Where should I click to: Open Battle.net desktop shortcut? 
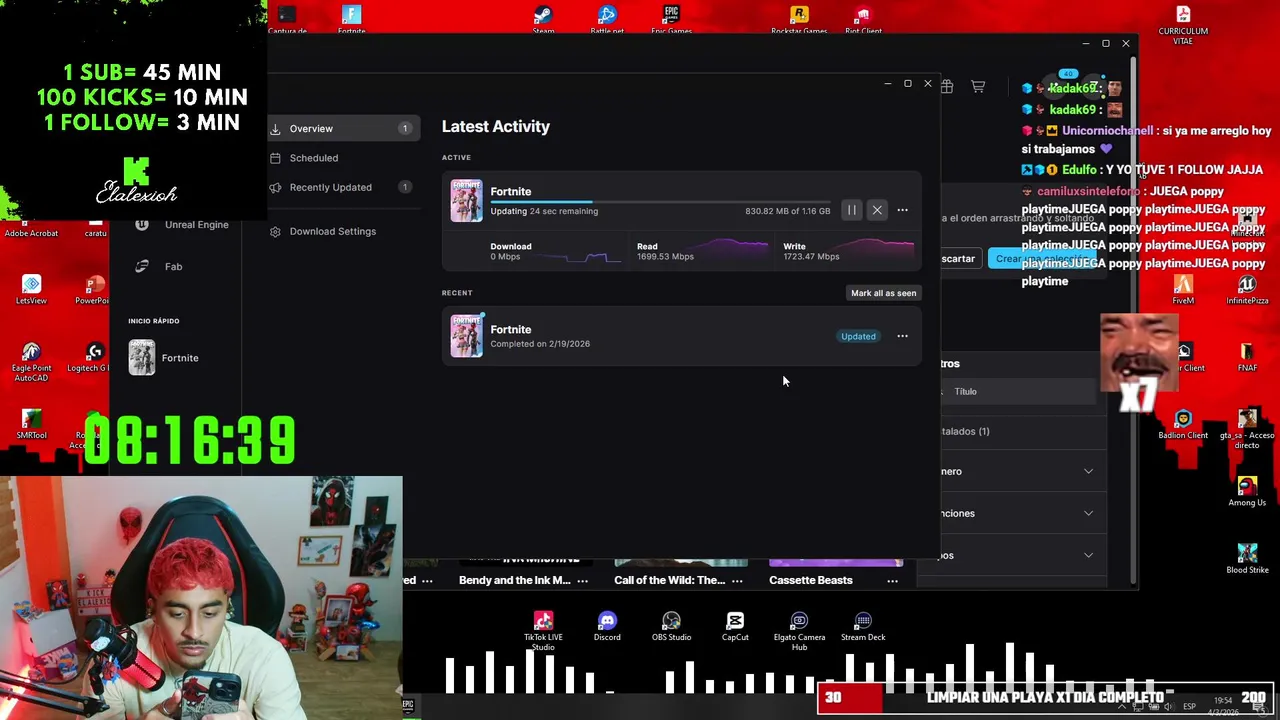click(607, 19)
